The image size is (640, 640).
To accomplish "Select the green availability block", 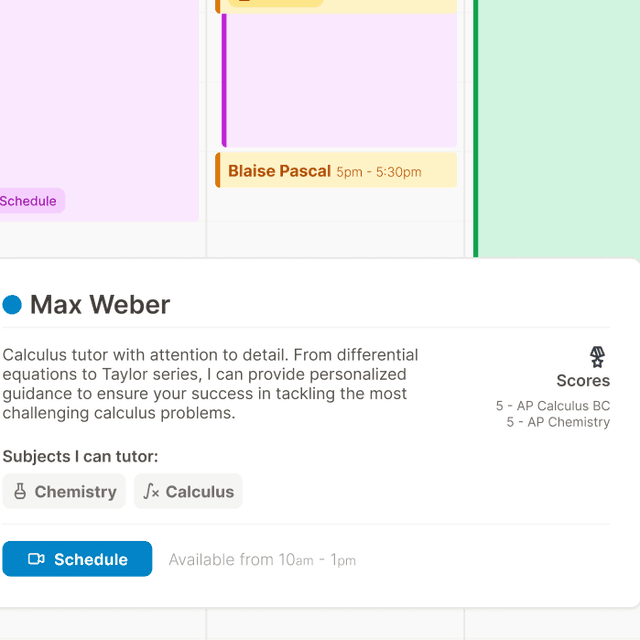I will point(556,129).
